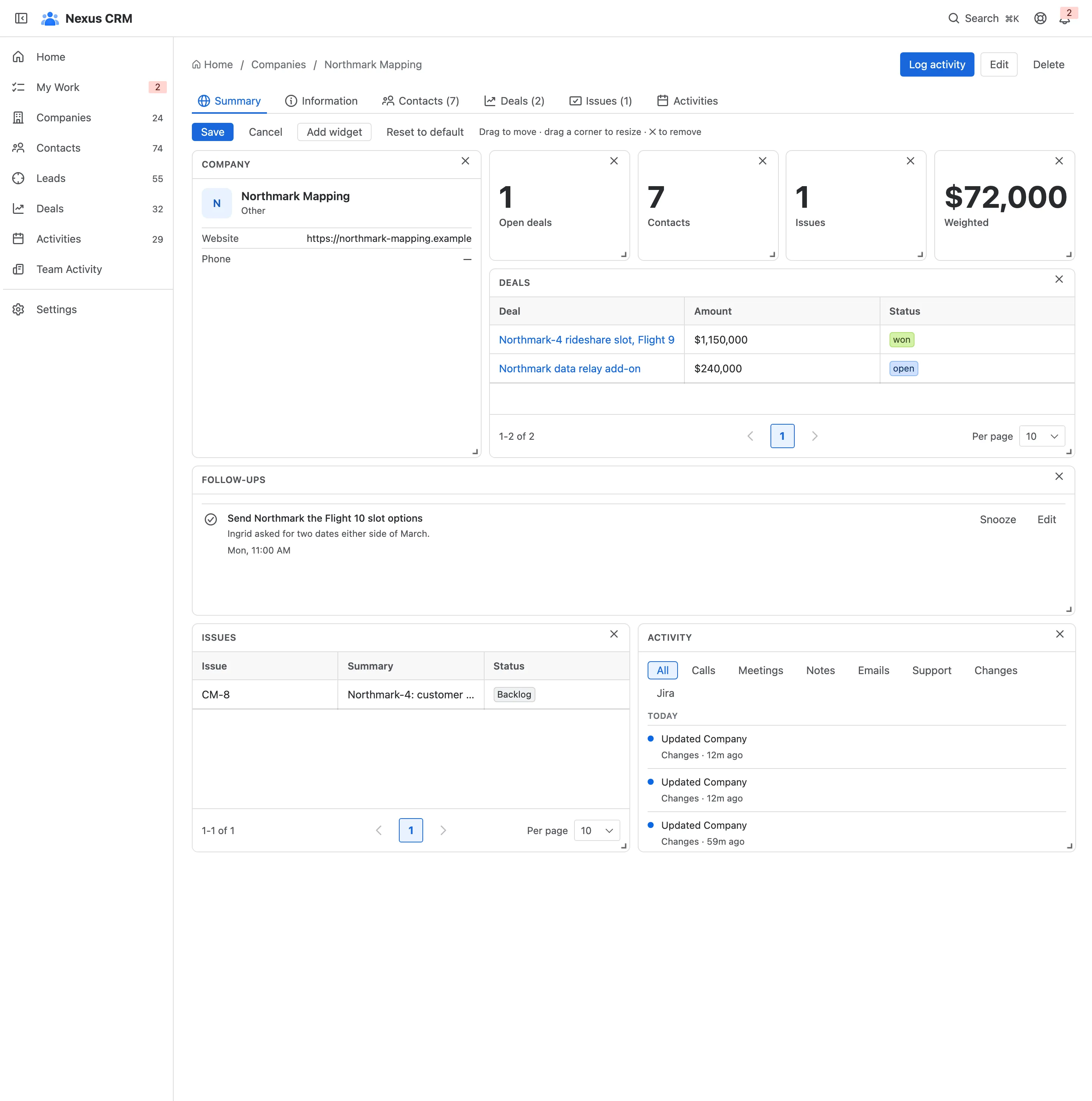This screenshot has width=1092, height=1101.
Task: Open the Issues widget Per page dropdown
Action: tap(597, 831)
